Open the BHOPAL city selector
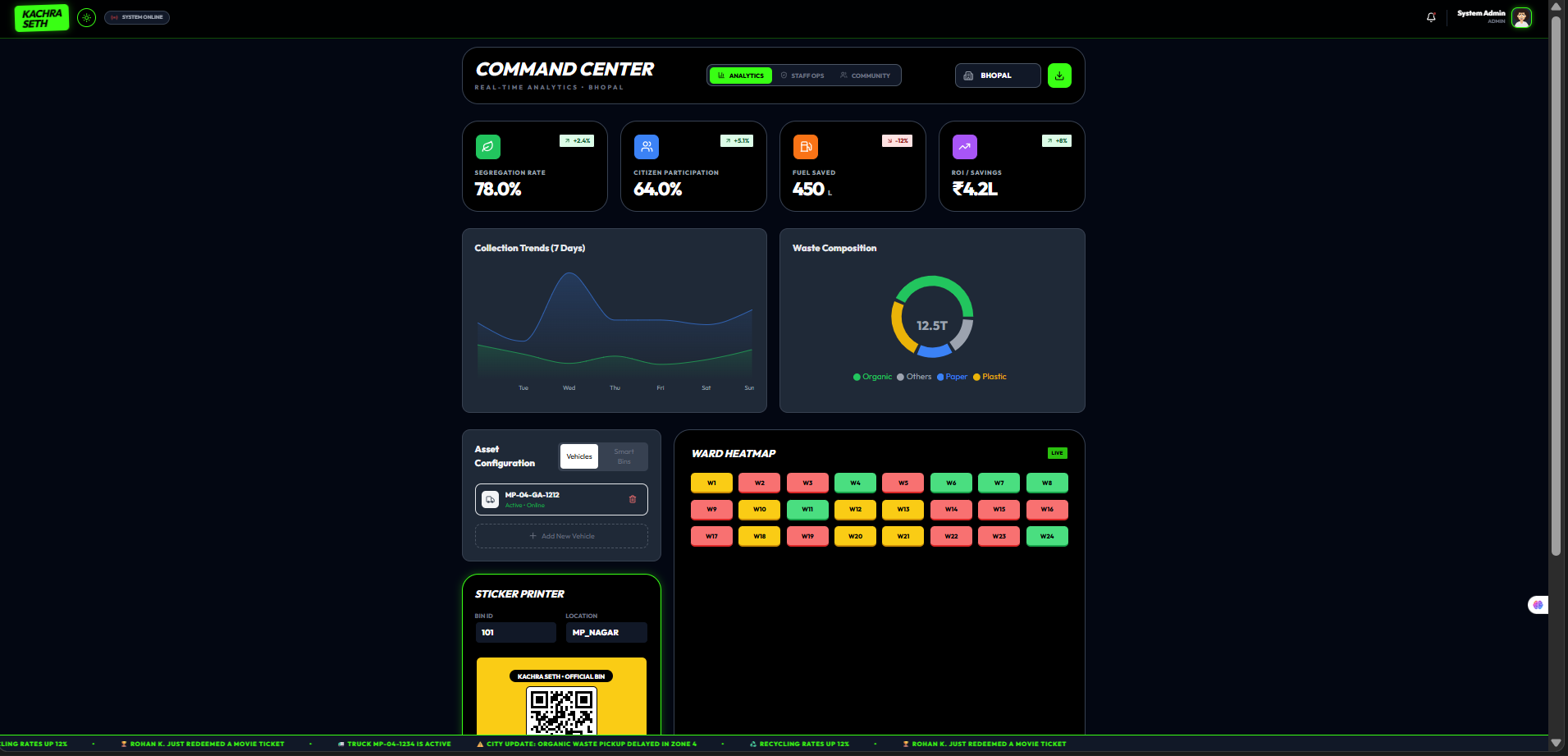 click(997, 75)
